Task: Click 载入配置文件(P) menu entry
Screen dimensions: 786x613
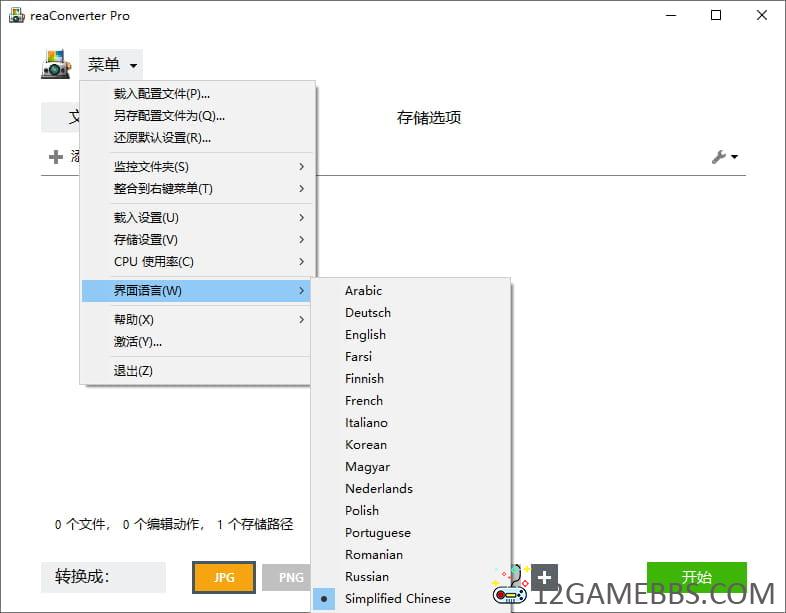Action: pyautogui.click(x=161, y=94)
